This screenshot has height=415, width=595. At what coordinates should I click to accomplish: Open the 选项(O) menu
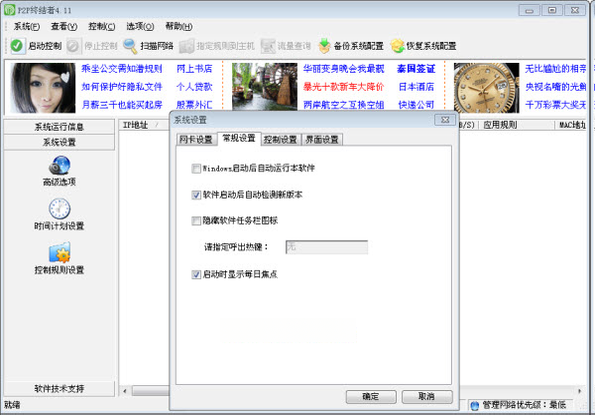pyautogui.click(x=140, y=27)
